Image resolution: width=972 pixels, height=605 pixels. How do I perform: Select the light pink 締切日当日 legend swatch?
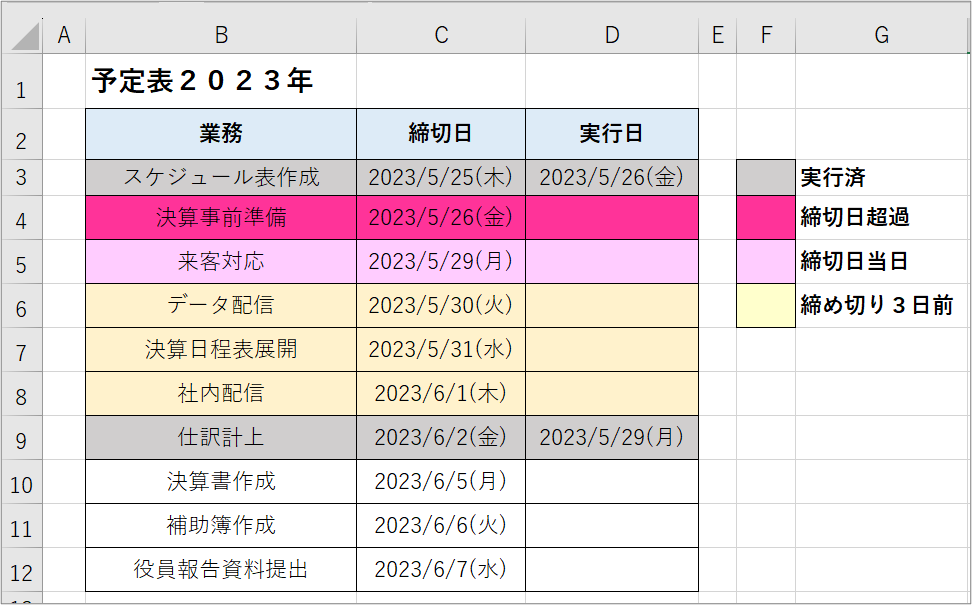(x=766, y=262)
